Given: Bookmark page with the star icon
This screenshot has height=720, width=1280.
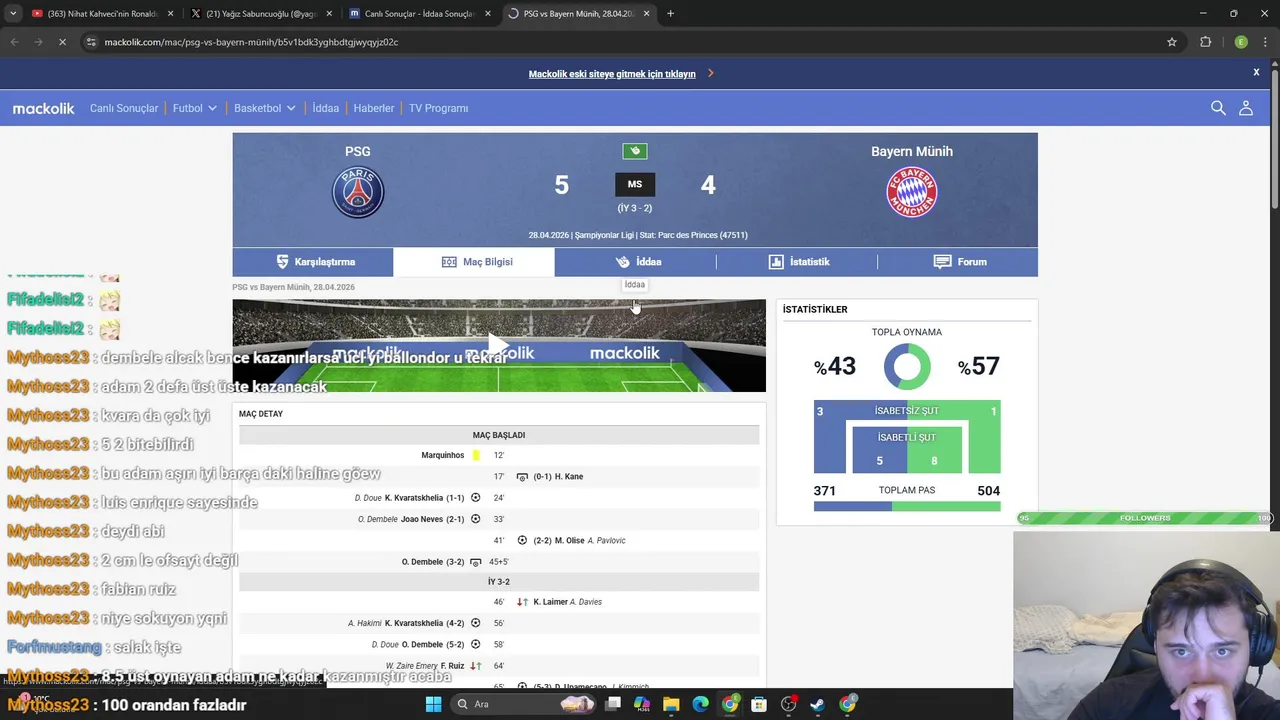Looking at the screenshot, I should point(1172,42).
